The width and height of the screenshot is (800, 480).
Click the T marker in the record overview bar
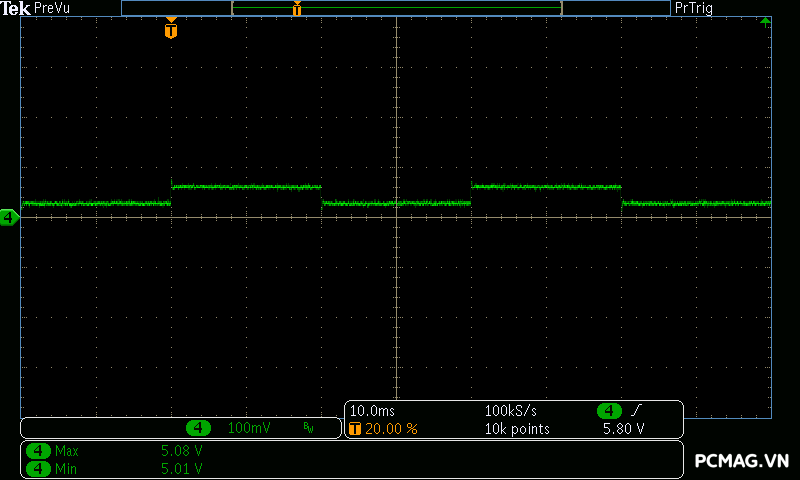click(297, 9)
